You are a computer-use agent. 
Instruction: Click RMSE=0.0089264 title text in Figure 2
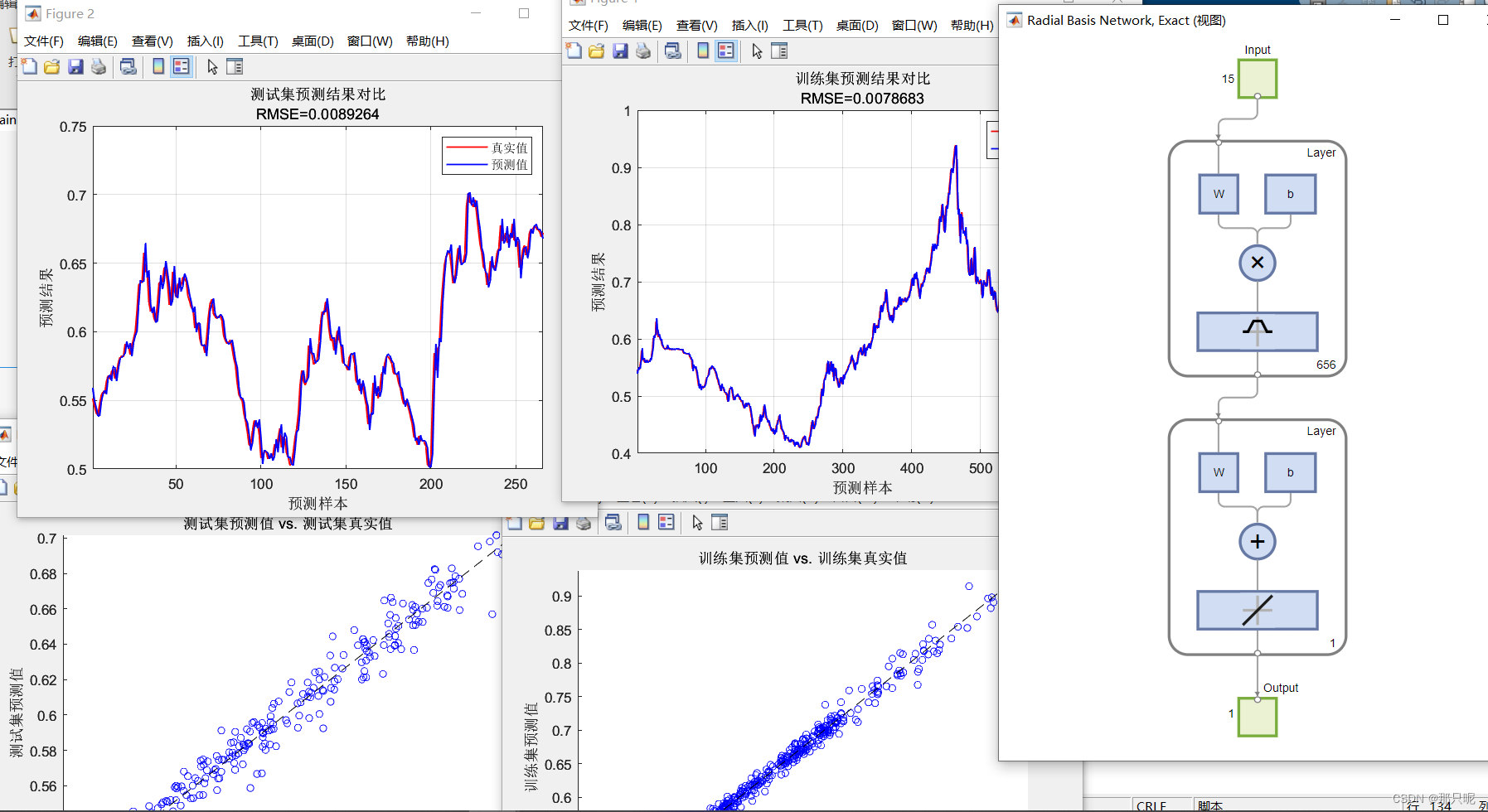click(317, 114)
